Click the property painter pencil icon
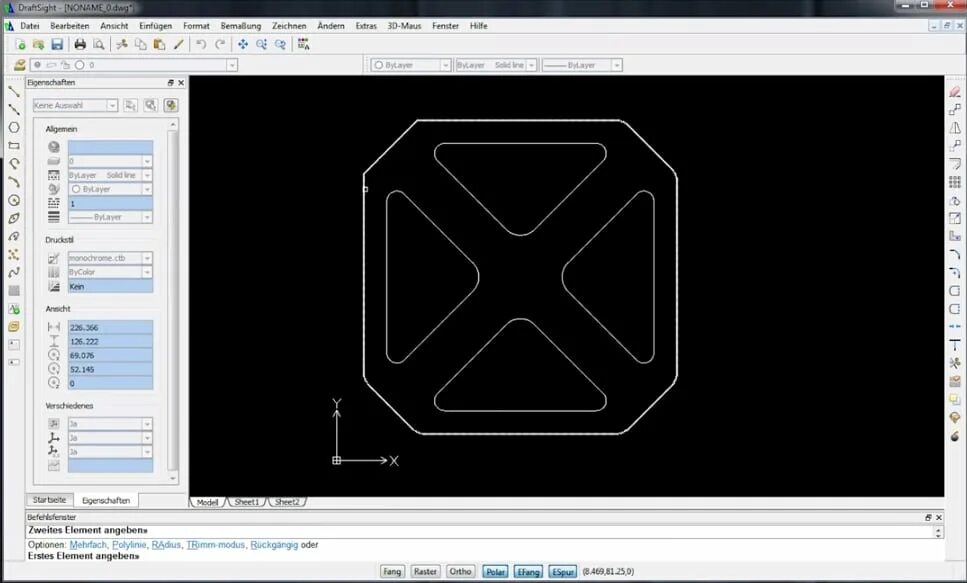This screenshot has width=967, height=583. coord(178,44)
